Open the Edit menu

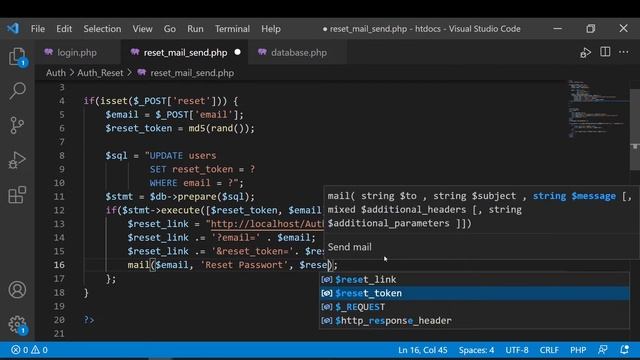click(64, 29)
